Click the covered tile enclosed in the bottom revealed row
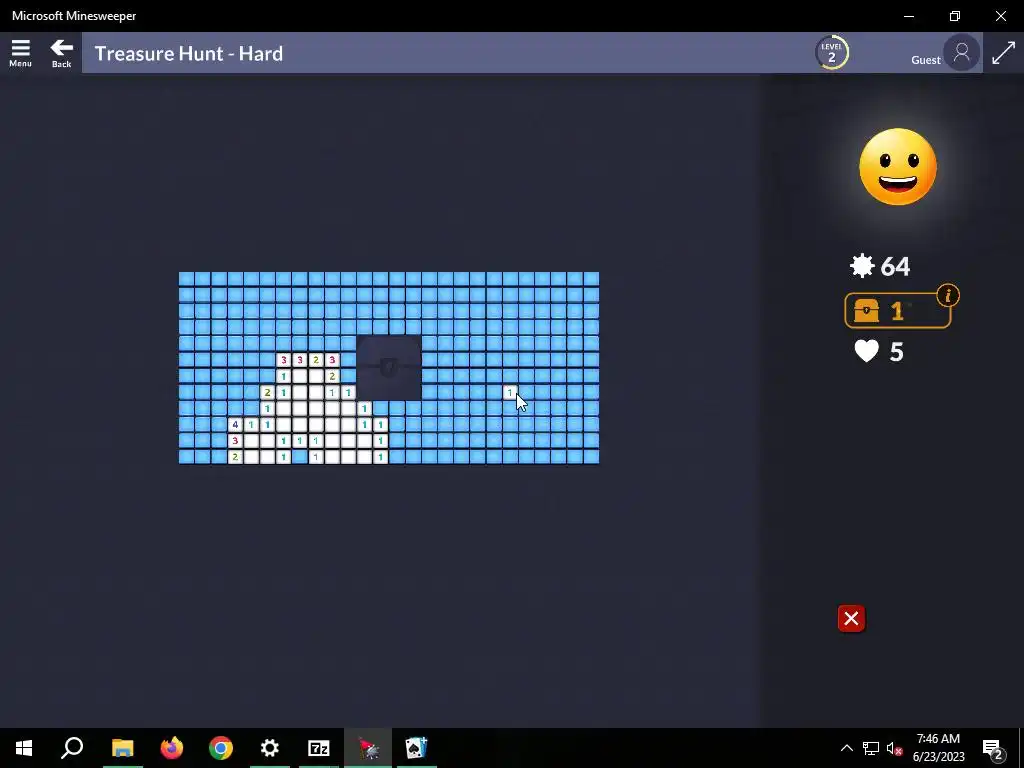 click(x=300, y=457)
